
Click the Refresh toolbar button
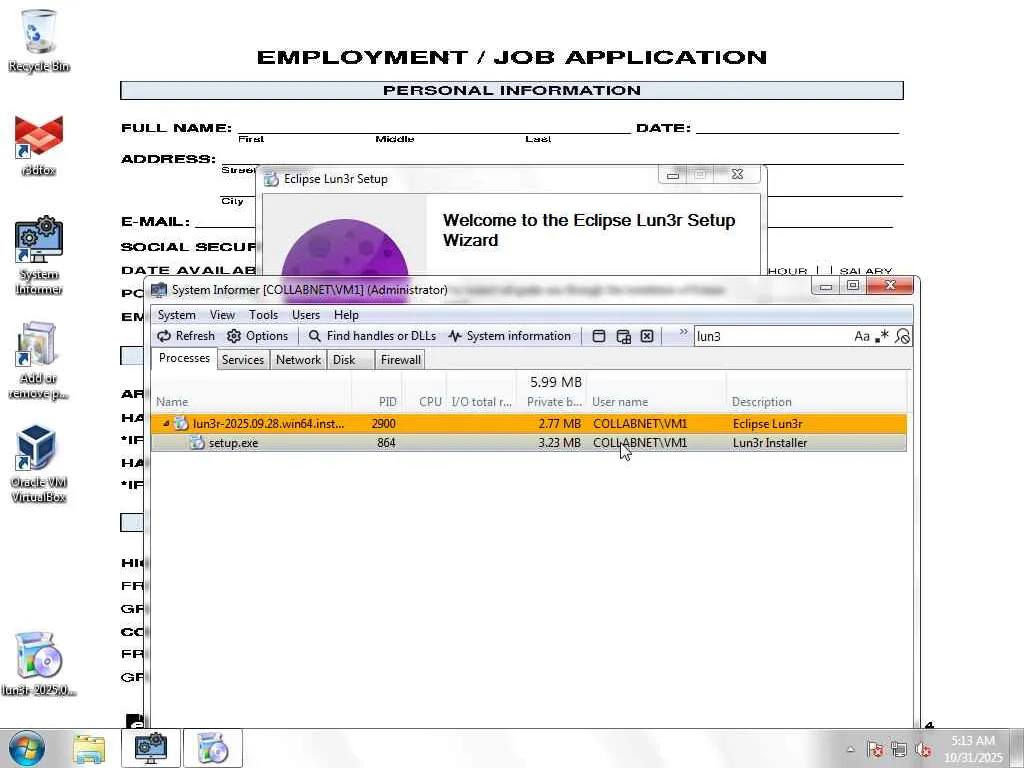pyautogui.click(x=186, y=336)
